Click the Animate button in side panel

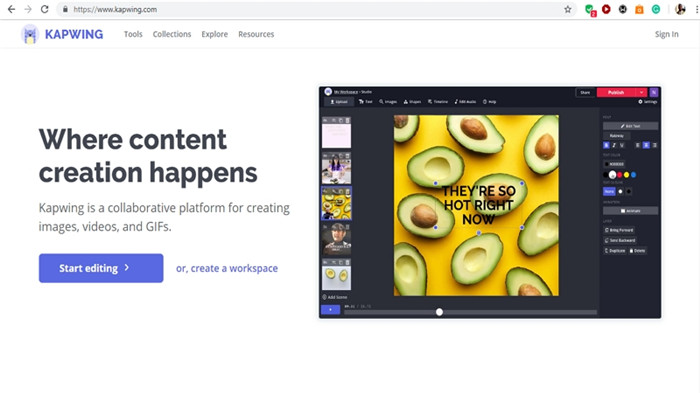(x=630, y=211)
